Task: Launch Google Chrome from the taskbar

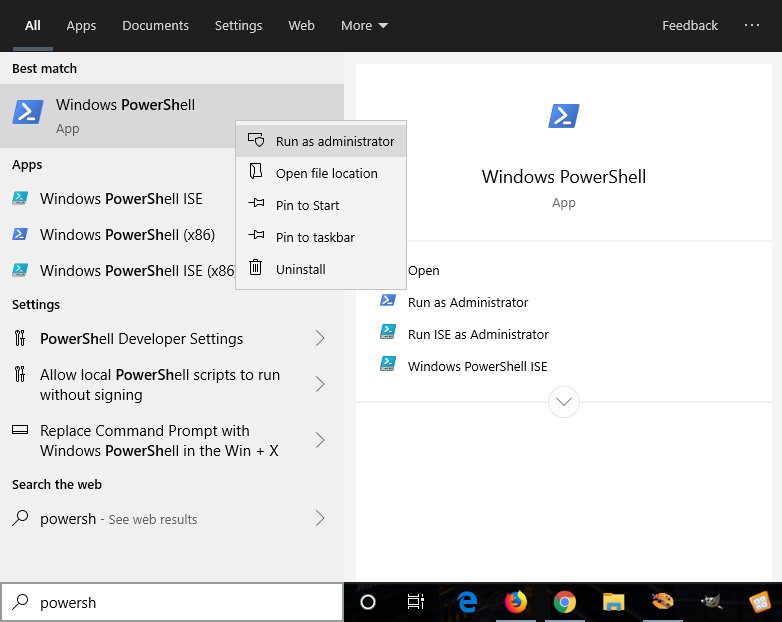Action: pos(564,601)
